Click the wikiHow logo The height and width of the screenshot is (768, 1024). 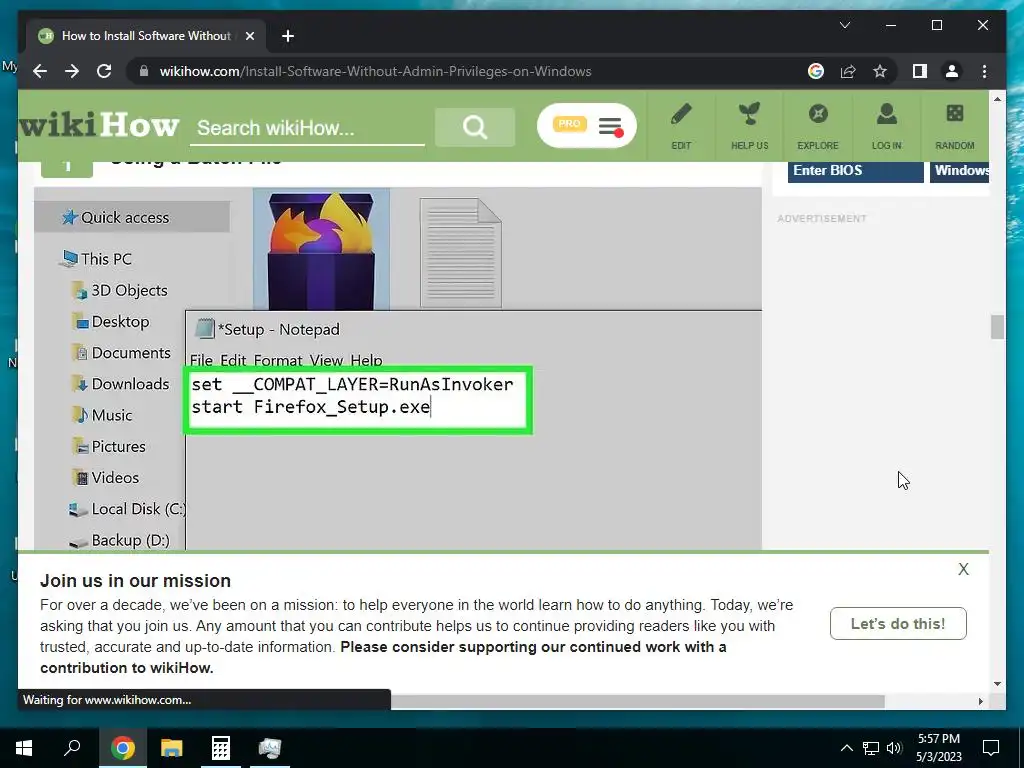pos(99,125)
